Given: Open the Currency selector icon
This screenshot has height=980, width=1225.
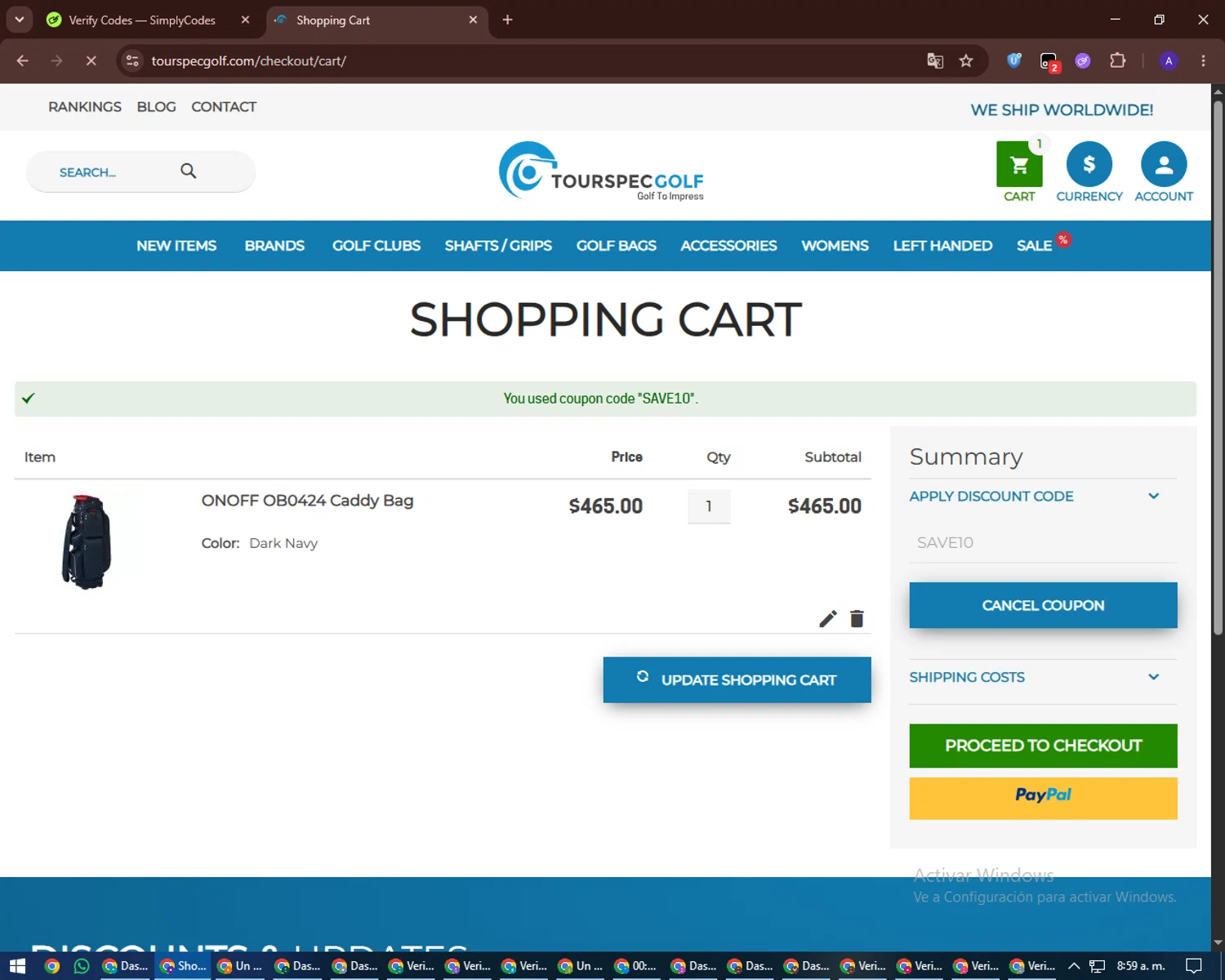Looking at the screenshot, I should [1089, 164].
